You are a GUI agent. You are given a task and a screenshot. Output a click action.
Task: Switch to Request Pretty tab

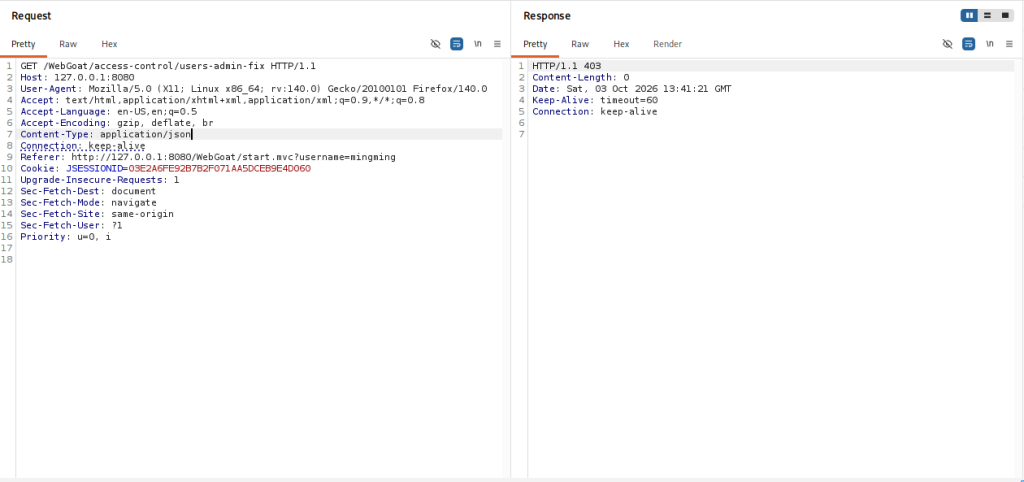pyautogui.click(x=24, y=44)
